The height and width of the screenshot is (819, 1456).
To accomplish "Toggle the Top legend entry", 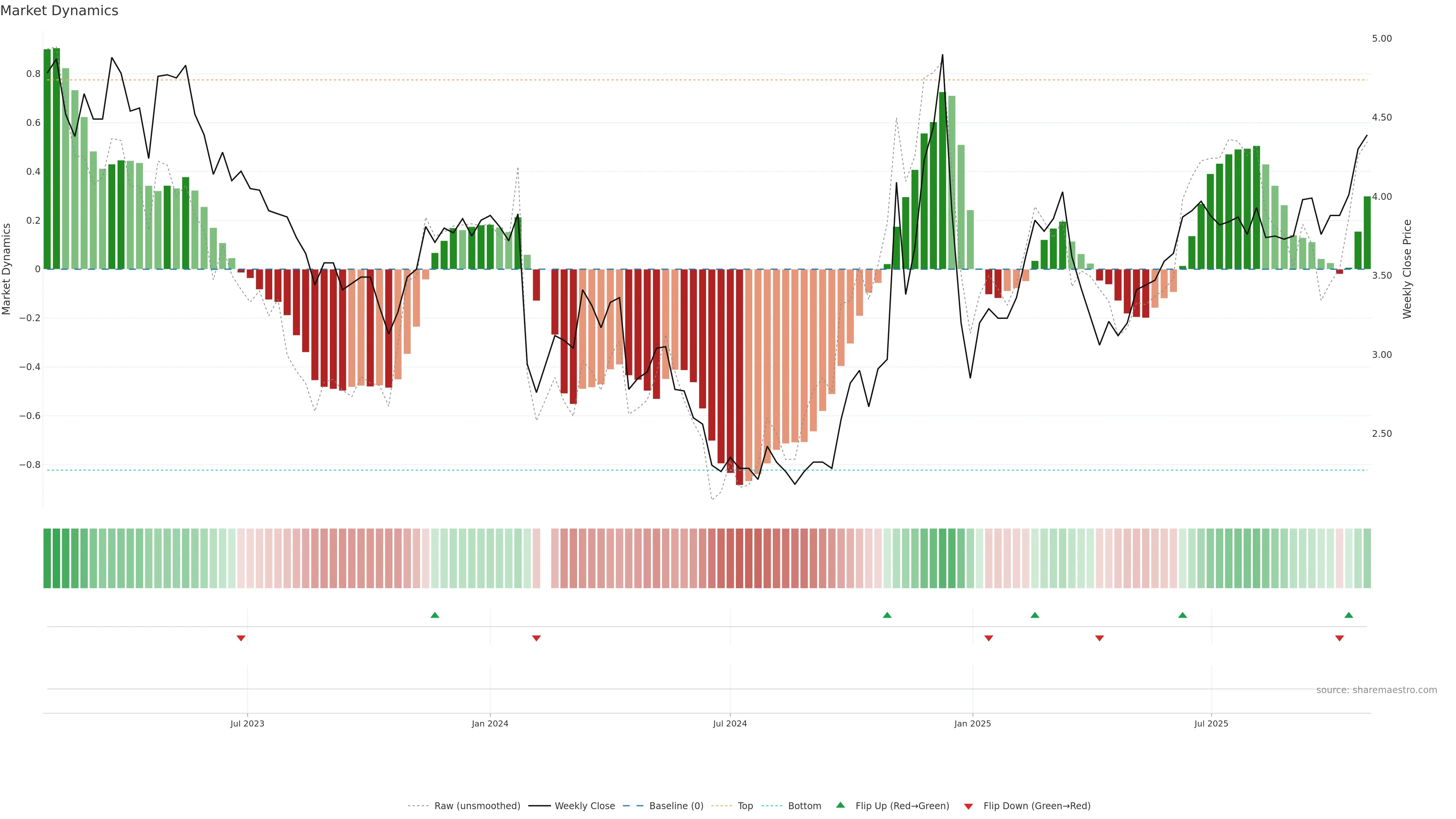I will point(745,805).
